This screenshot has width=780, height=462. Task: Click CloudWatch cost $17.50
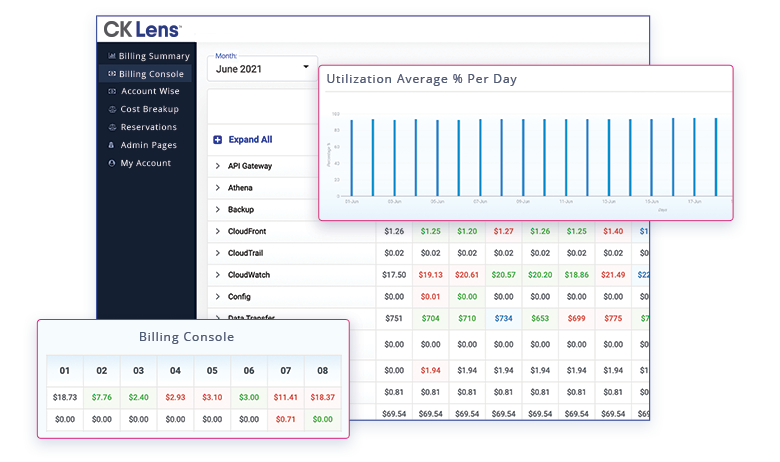pos(394,275)
